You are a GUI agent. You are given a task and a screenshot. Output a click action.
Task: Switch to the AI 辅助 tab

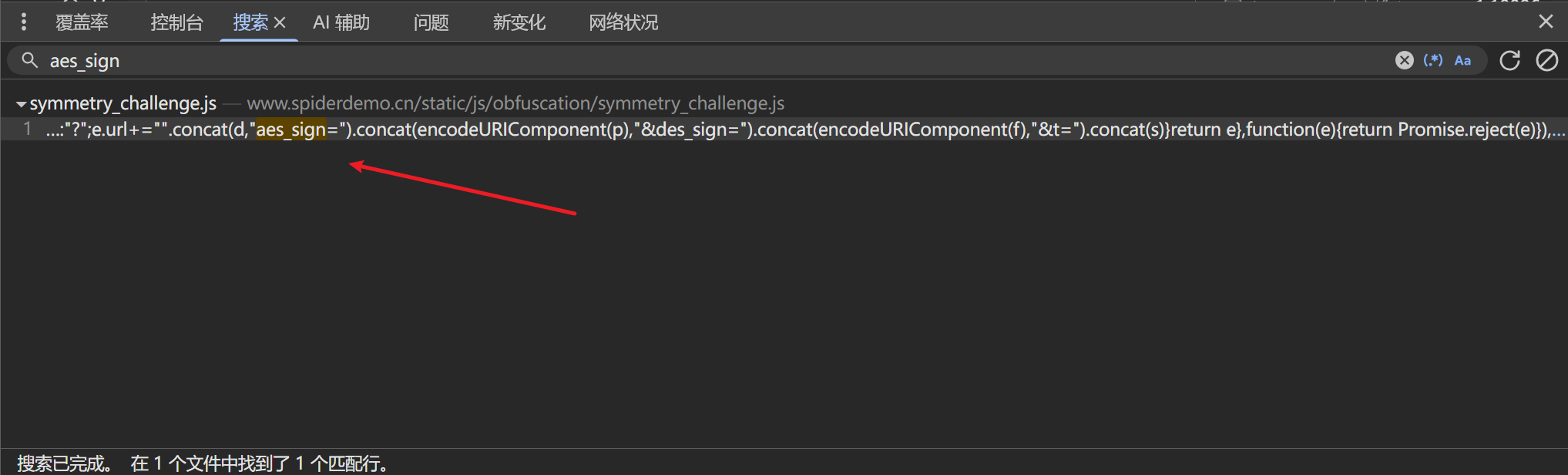(341, 23)
